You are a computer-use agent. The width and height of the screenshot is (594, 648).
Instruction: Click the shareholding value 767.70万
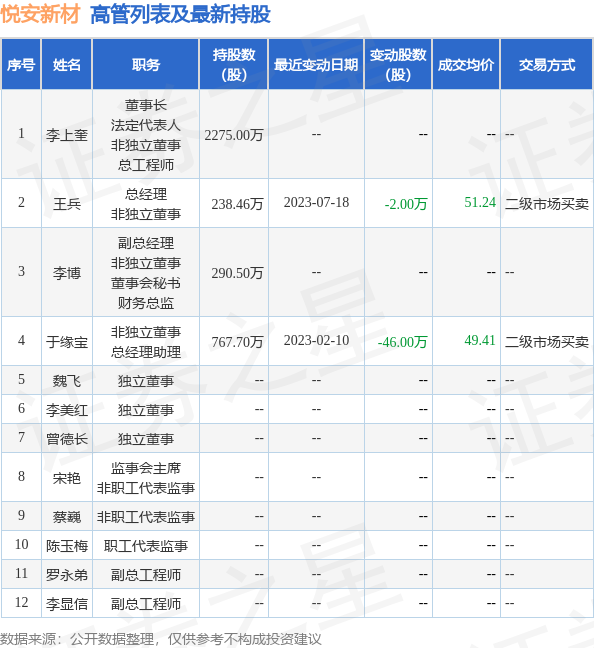(x=237, y=342)
